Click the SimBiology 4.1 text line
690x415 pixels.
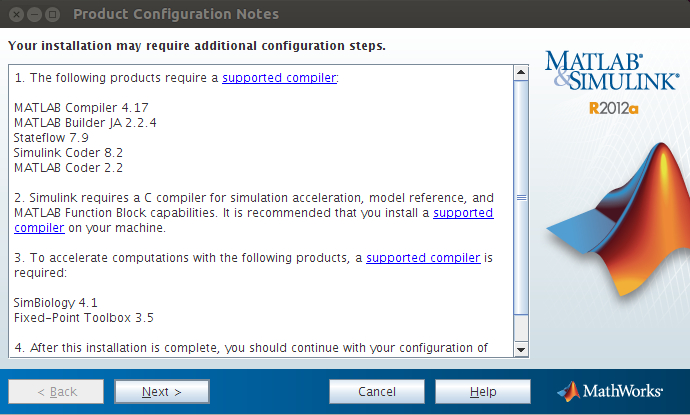pos(56,302)
